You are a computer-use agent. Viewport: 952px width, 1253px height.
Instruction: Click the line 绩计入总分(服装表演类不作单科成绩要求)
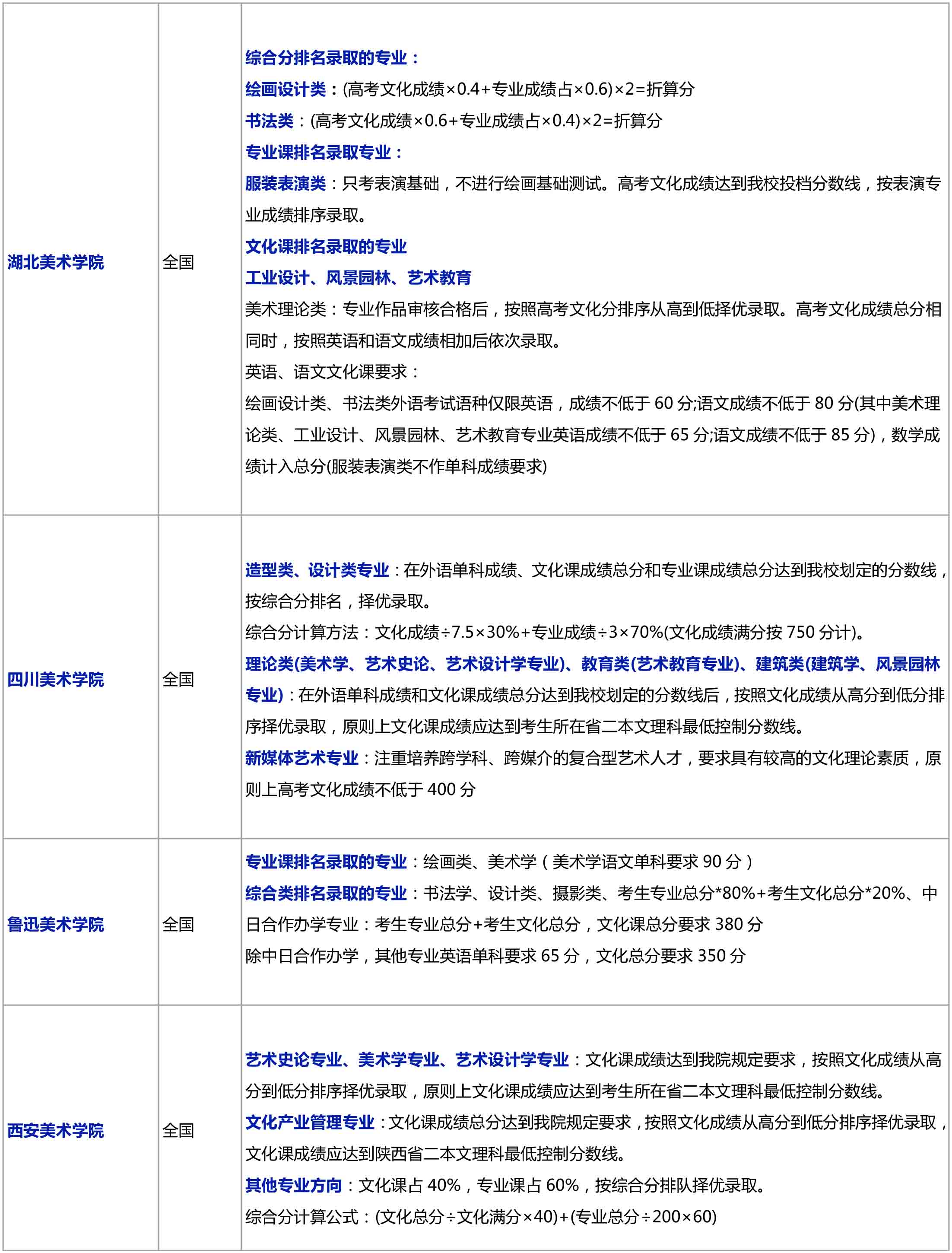pyautogui.click(x=396, y=466)
